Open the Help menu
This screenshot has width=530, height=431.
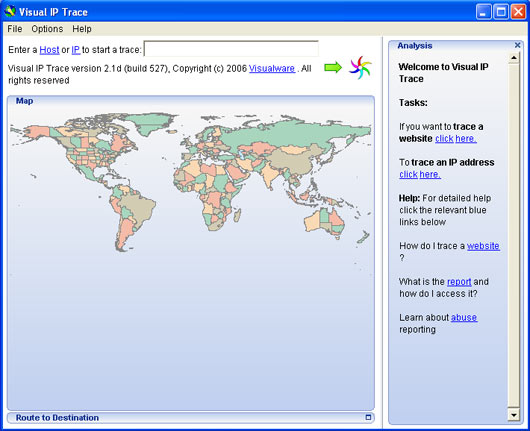click(x=82, y=29)
